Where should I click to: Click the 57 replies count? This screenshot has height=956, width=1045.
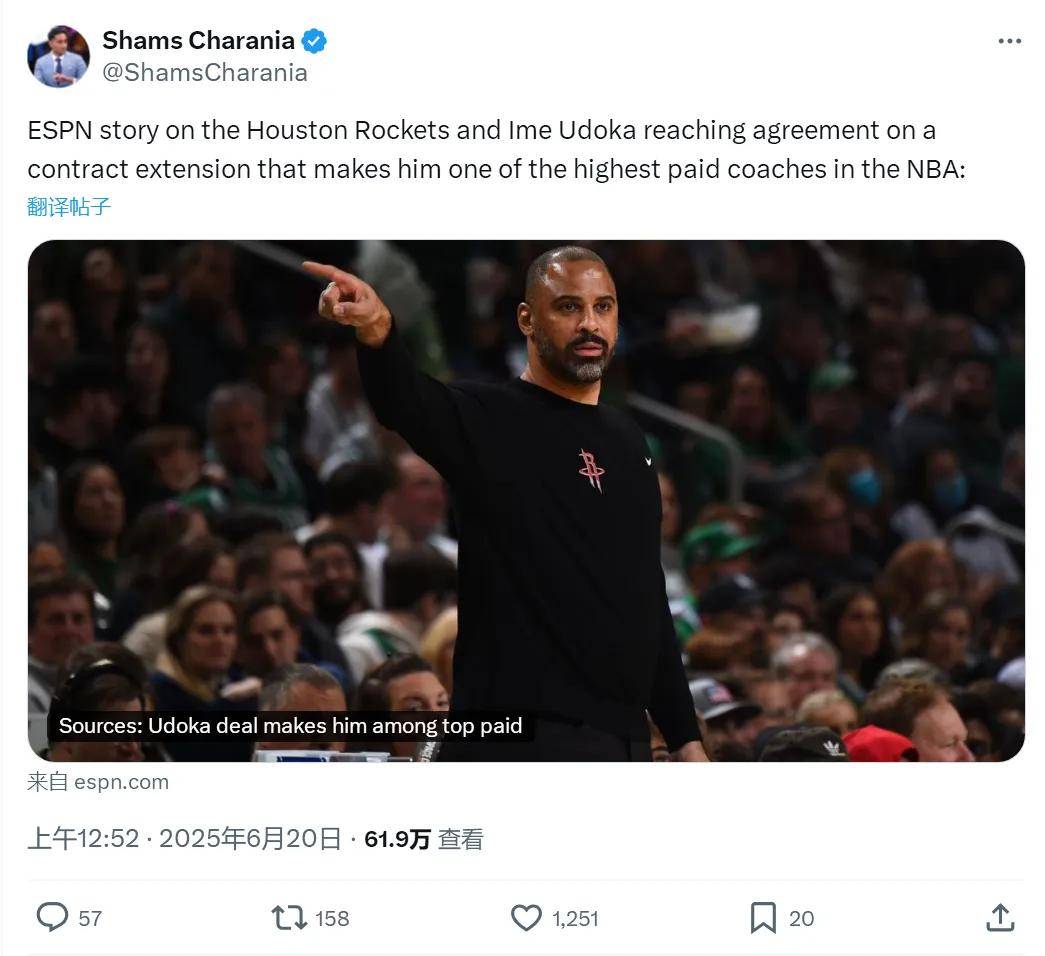90,919
